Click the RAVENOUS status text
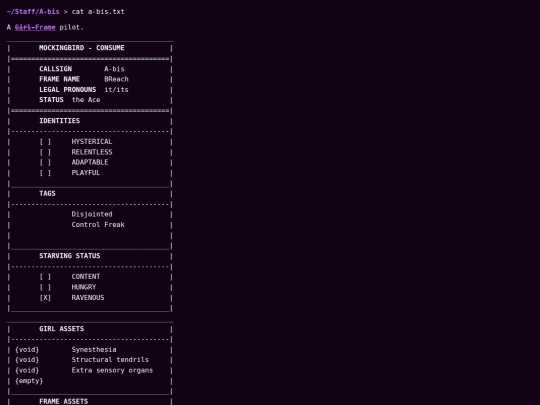Image resolution: width=540 pixels, height=405 pixels. pyautogui.click(x=88, y=298)
